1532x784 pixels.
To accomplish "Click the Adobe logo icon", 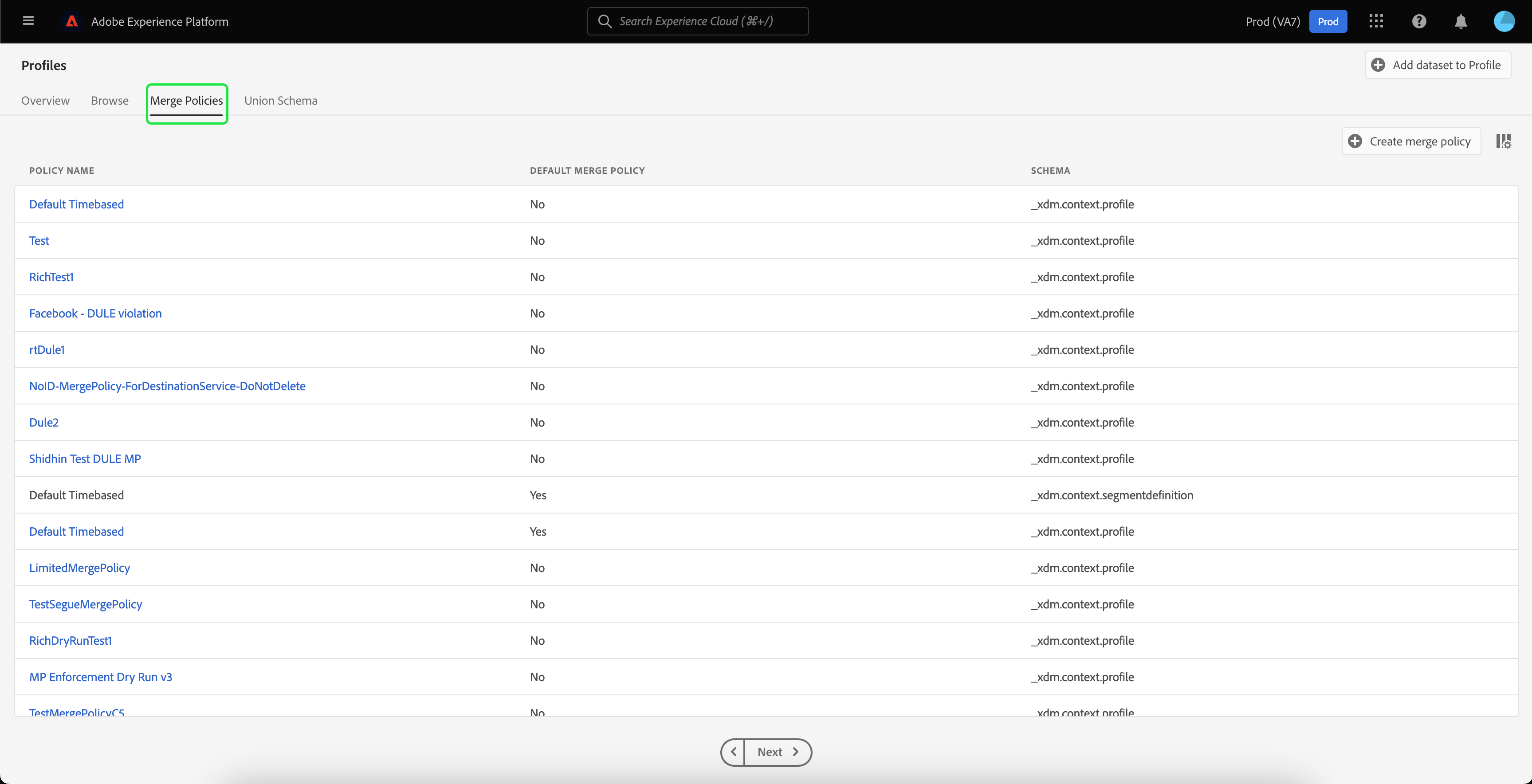I will coord(72,21).
